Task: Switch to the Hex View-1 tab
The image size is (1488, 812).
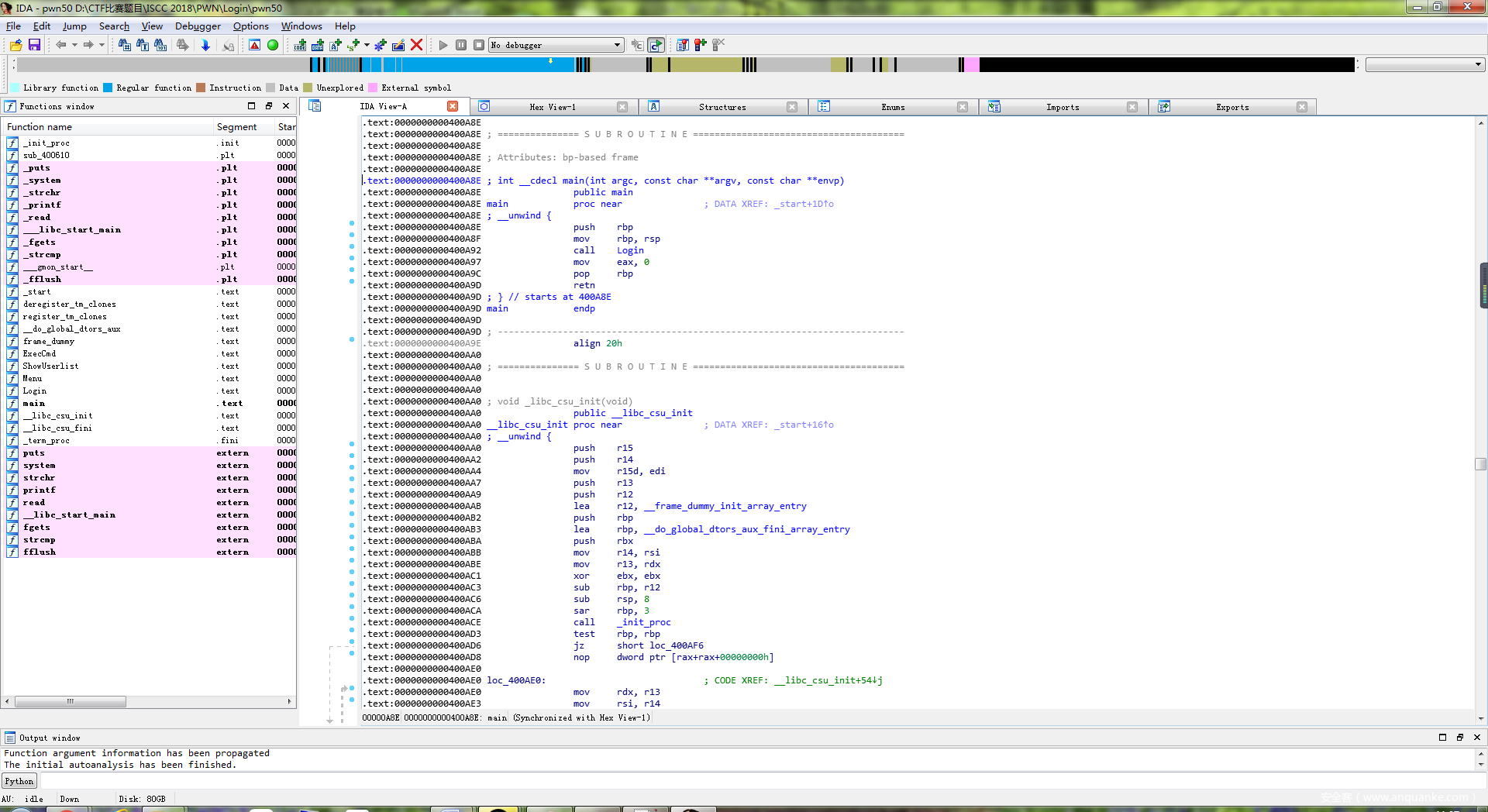Action: click(x=552, y=107)
